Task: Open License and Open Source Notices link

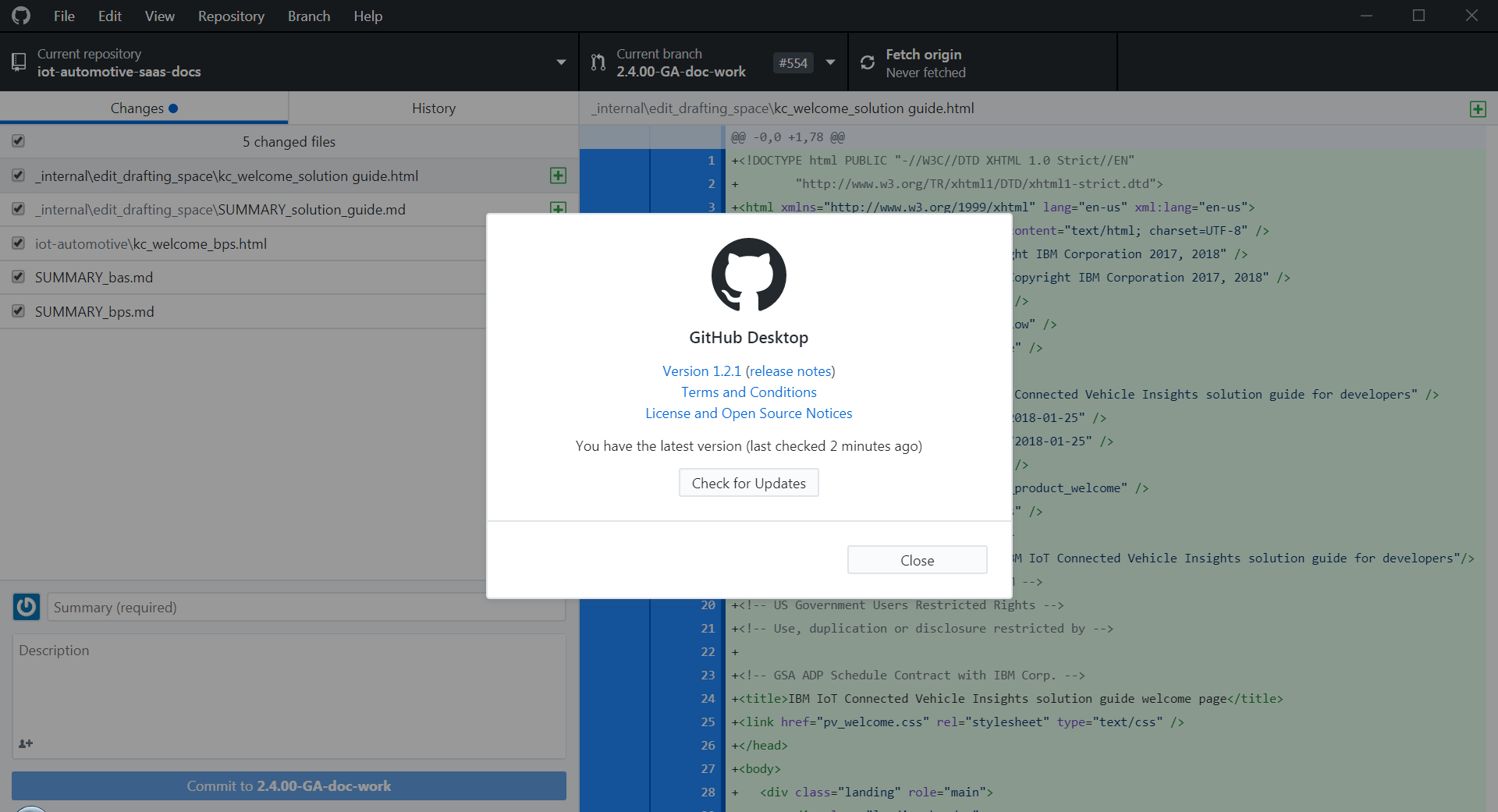Action: (749, 413)
